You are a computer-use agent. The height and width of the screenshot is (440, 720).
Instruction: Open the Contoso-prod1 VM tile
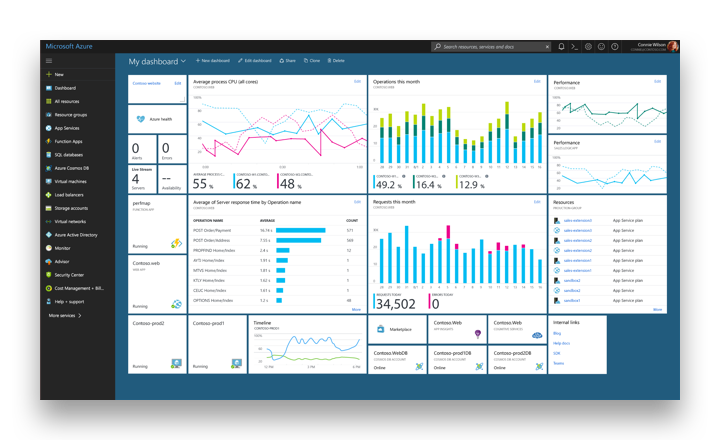coord(218,344)
